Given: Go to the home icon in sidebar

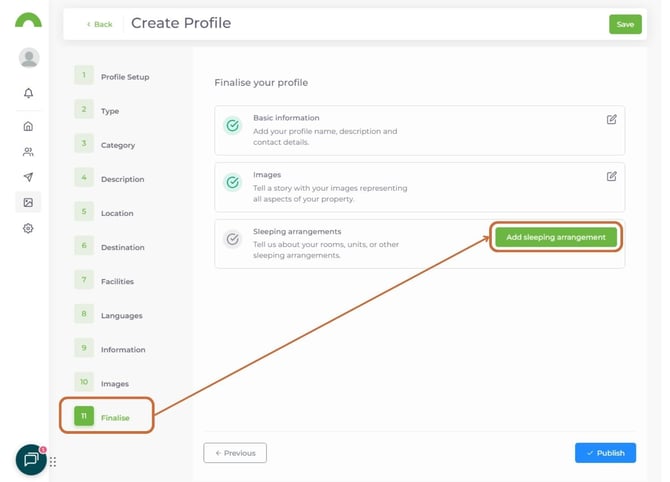Looking at the screenshot, I should [x=28, y=126].
